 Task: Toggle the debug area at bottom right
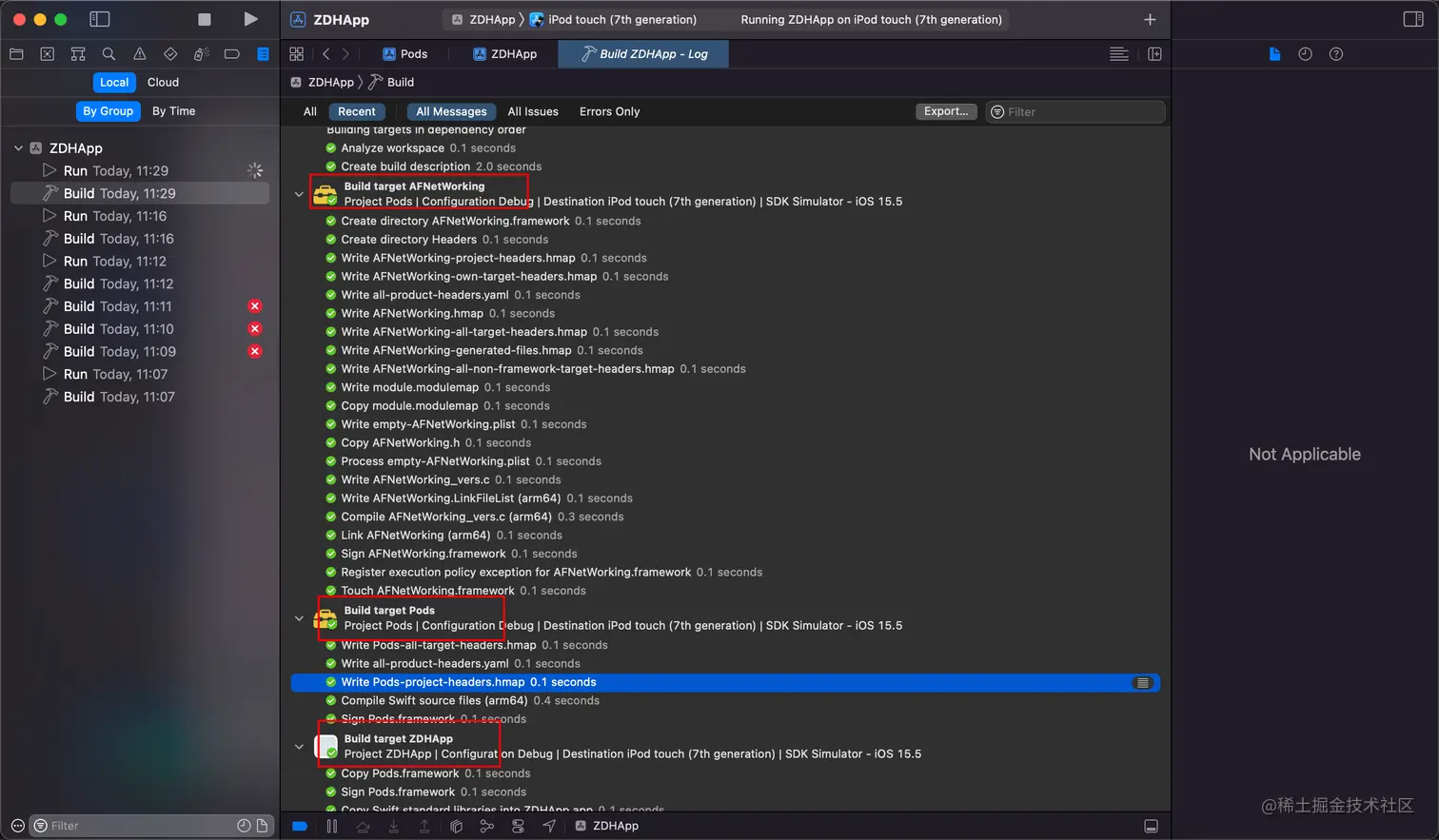click(x=1151, y=826)
